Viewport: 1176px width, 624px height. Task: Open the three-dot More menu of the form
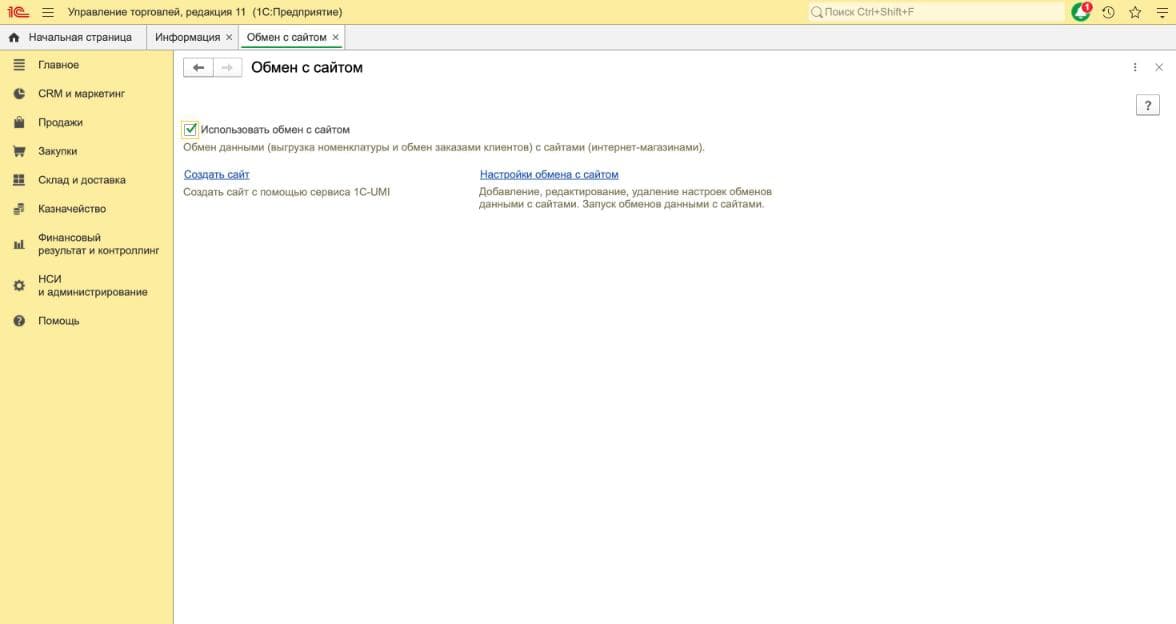point(1135,68)
